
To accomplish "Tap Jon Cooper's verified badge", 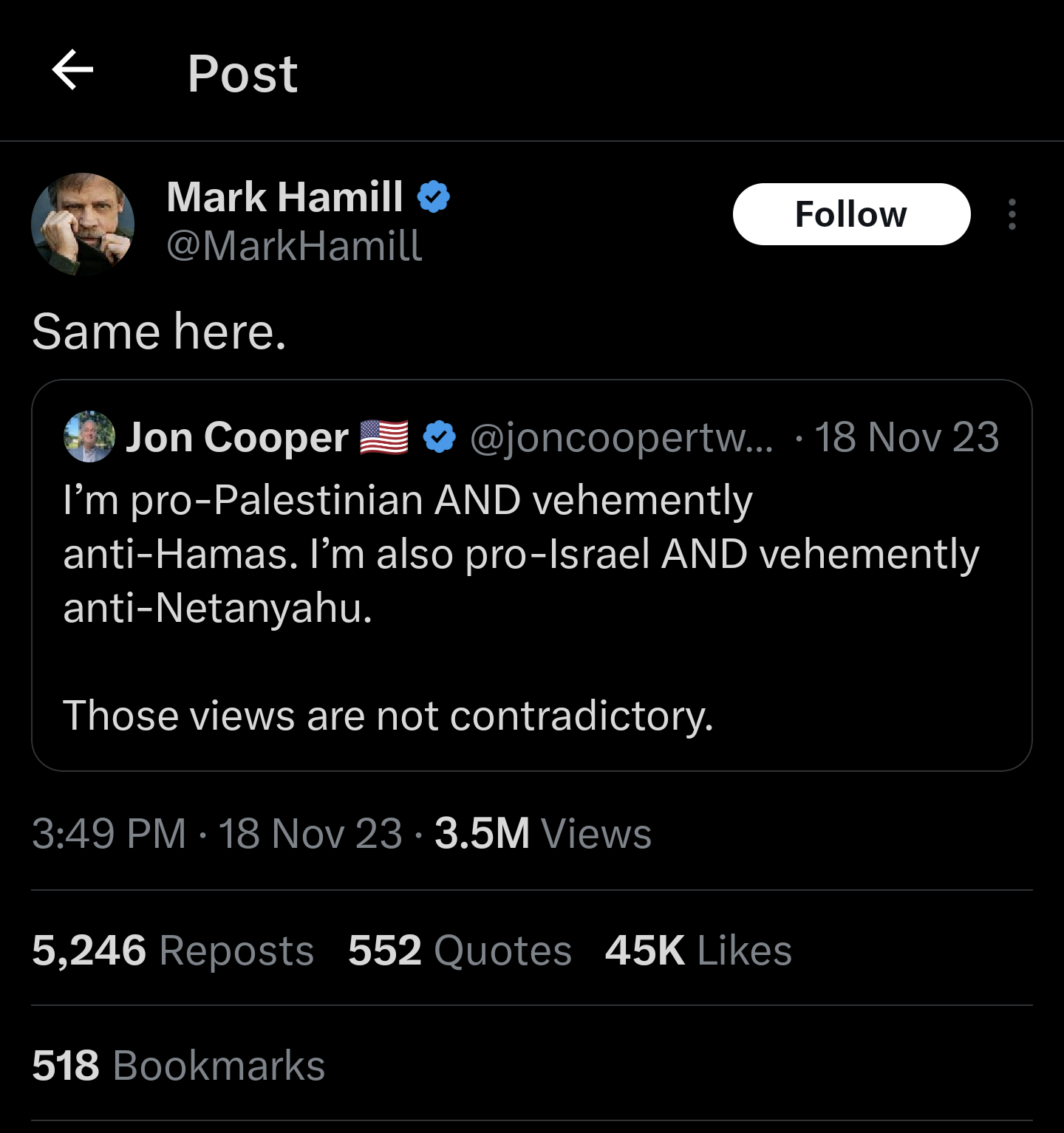I will [x=440, y=437].
